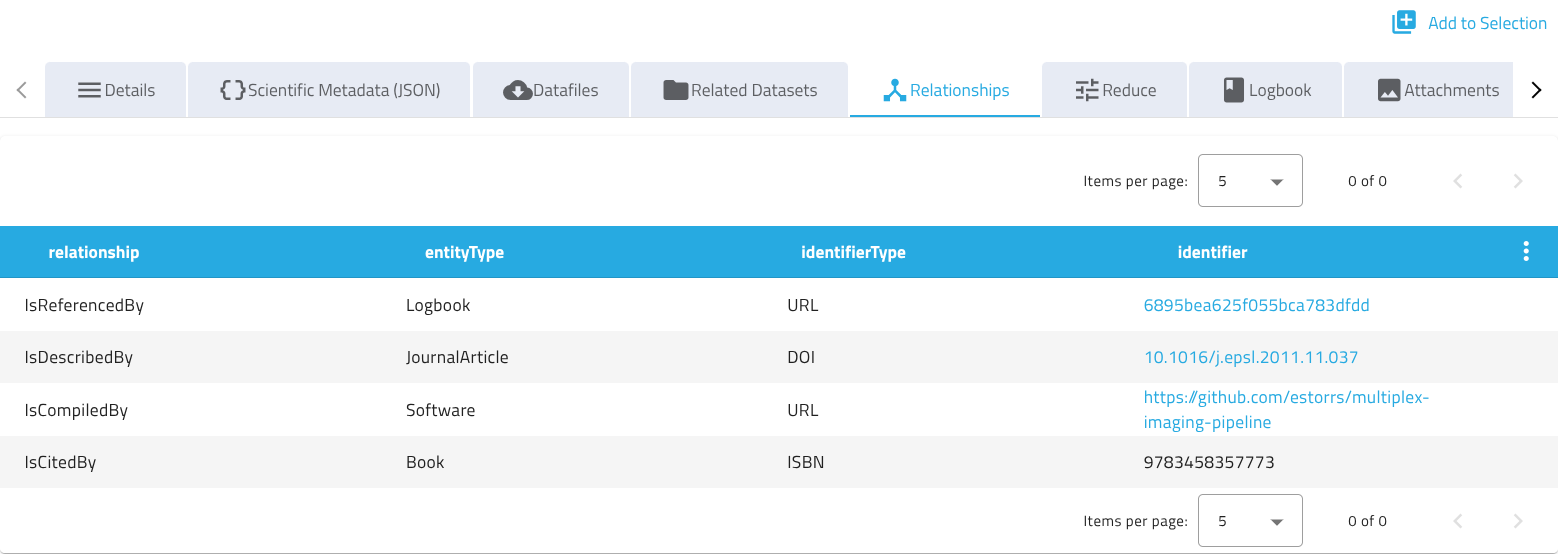Open the github multiplex-imaging-pipeline link

(x=1287, y=410)
